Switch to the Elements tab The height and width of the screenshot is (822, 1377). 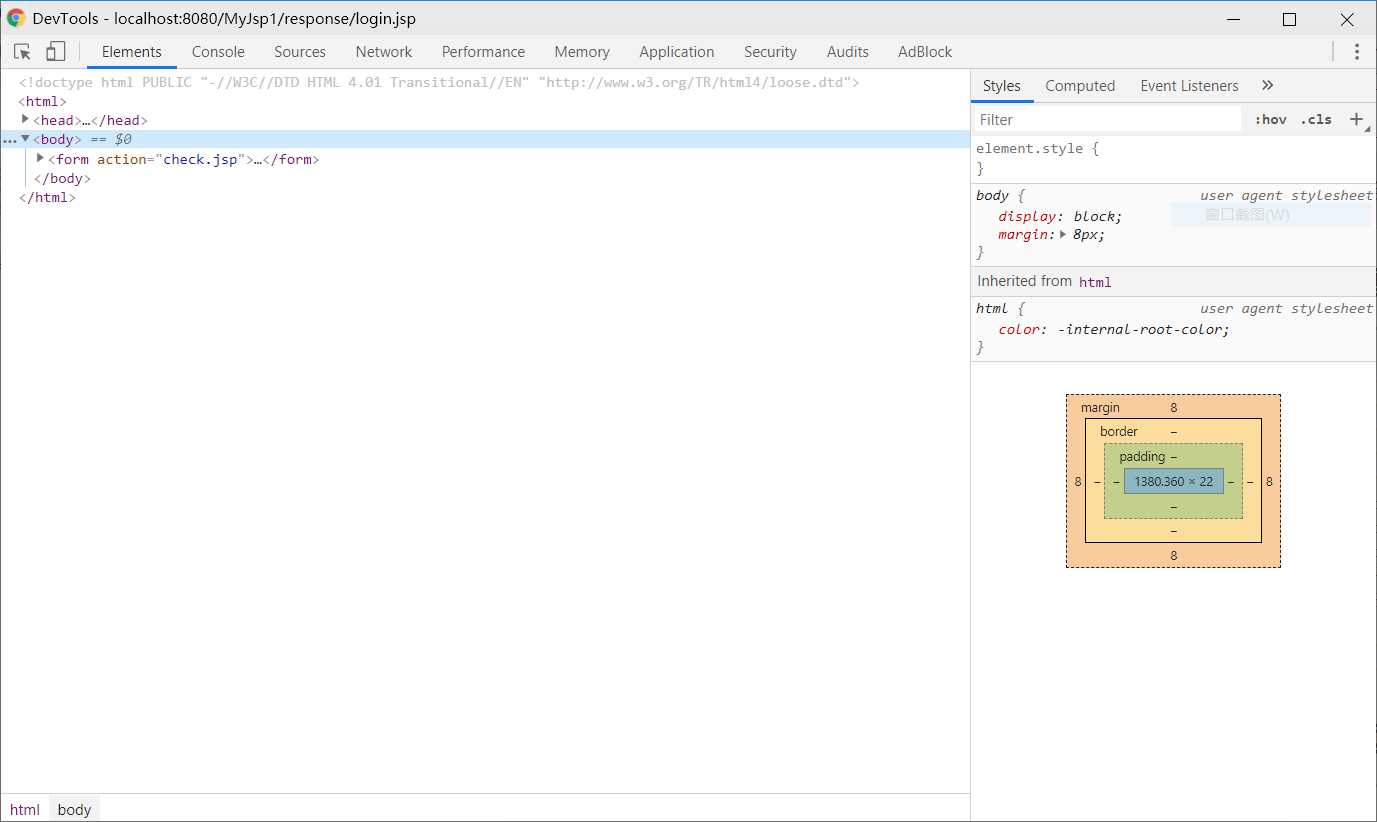(x=131, y=52)
